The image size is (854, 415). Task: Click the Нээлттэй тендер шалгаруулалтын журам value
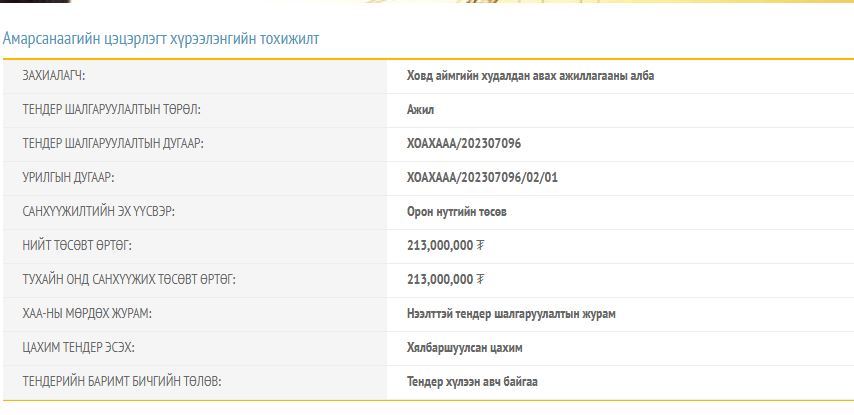(x=511, y=313)
